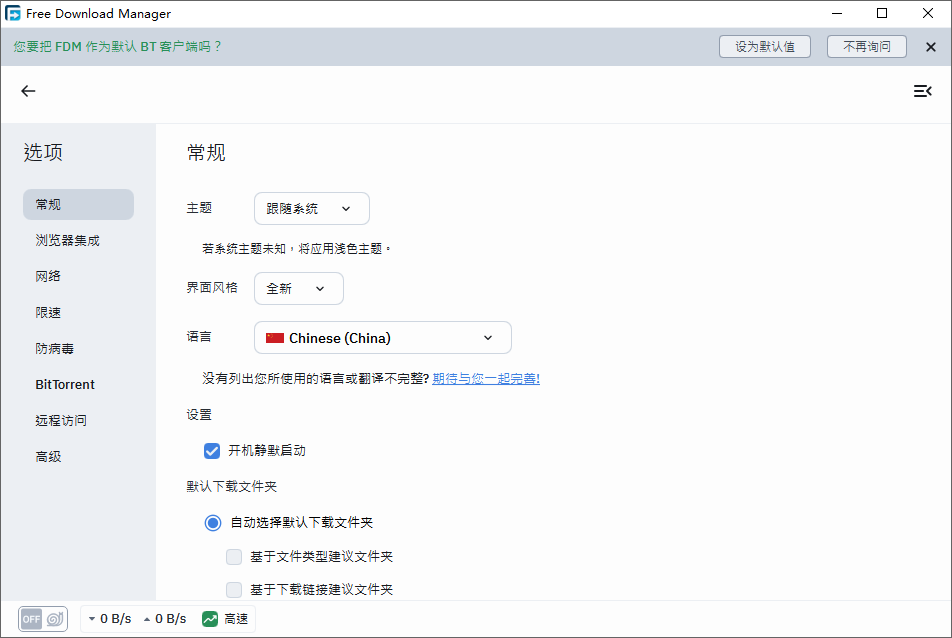952x638 pixels.
Task: Disable the 开机静默启动 checkbox
Action: coord(211,450)
